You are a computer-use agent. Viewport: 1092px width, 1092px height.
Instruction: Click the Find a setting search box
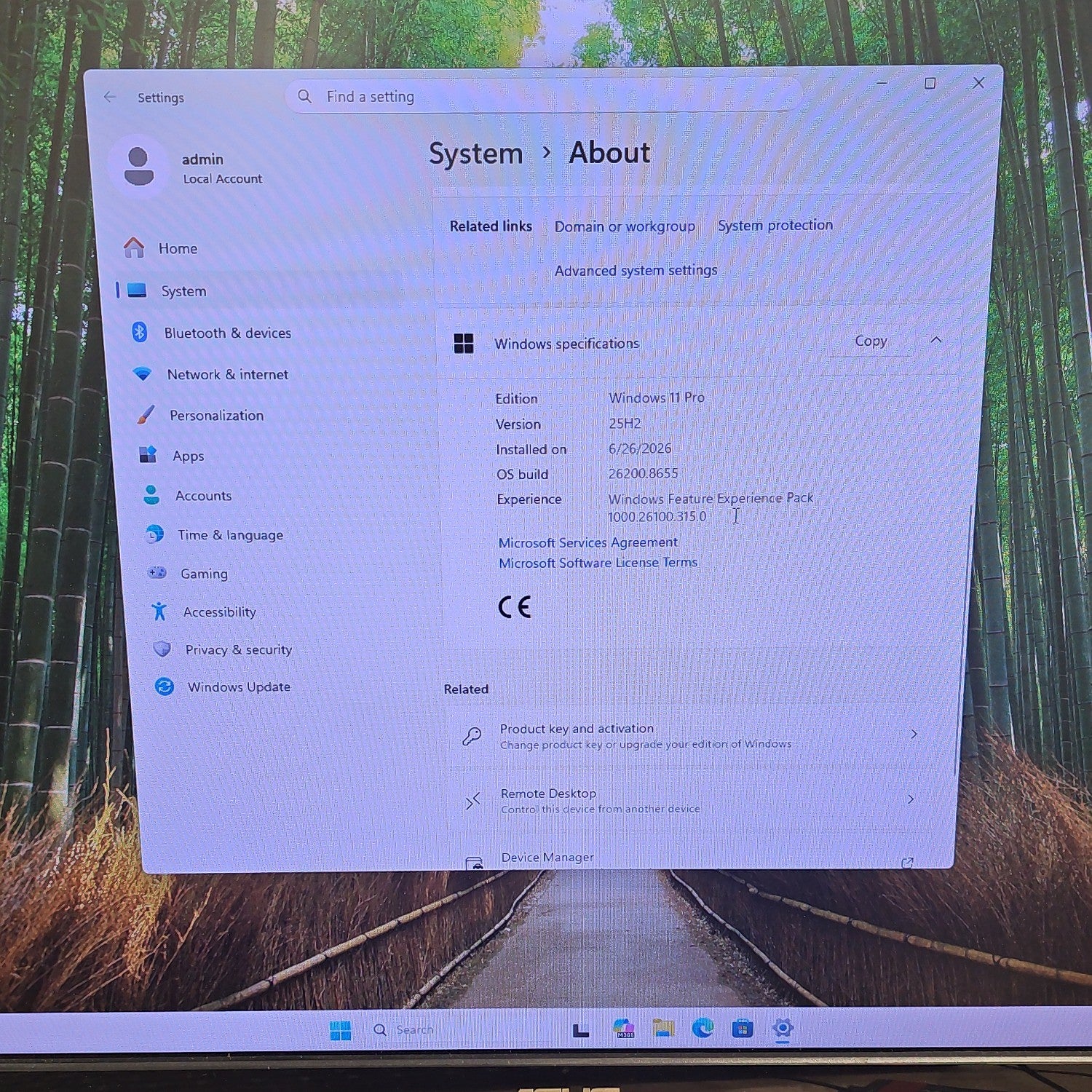click(542, 96)
